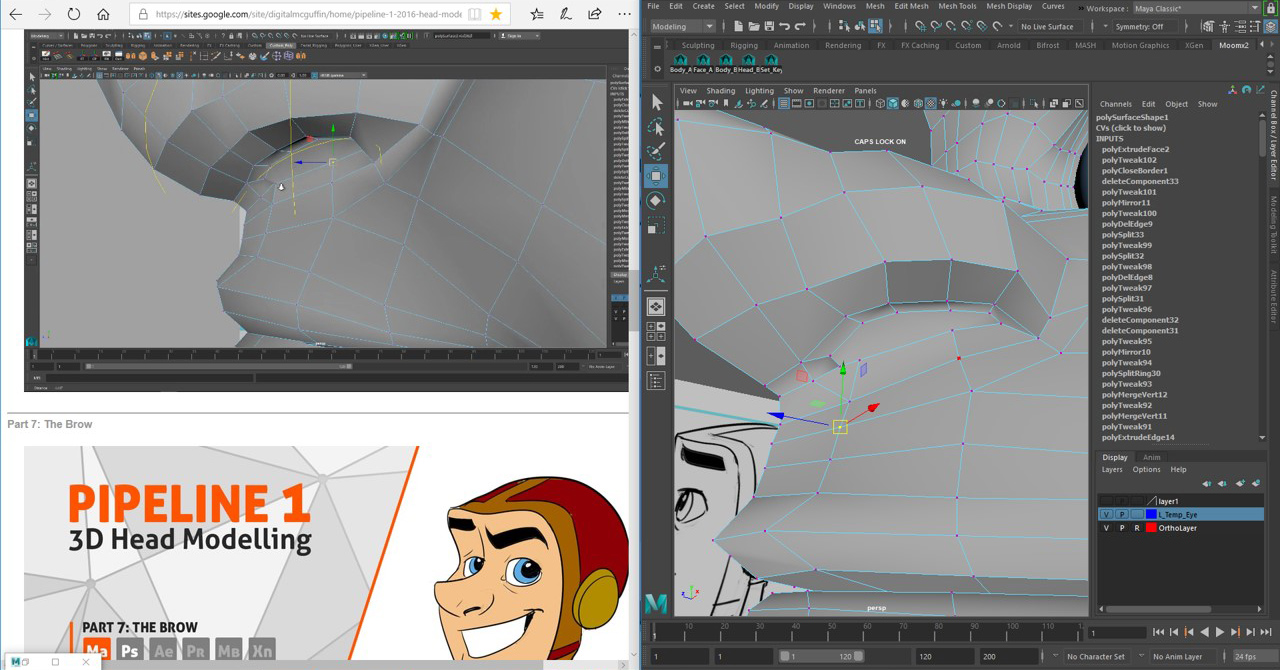Click CVs (click to show)

1131,128
